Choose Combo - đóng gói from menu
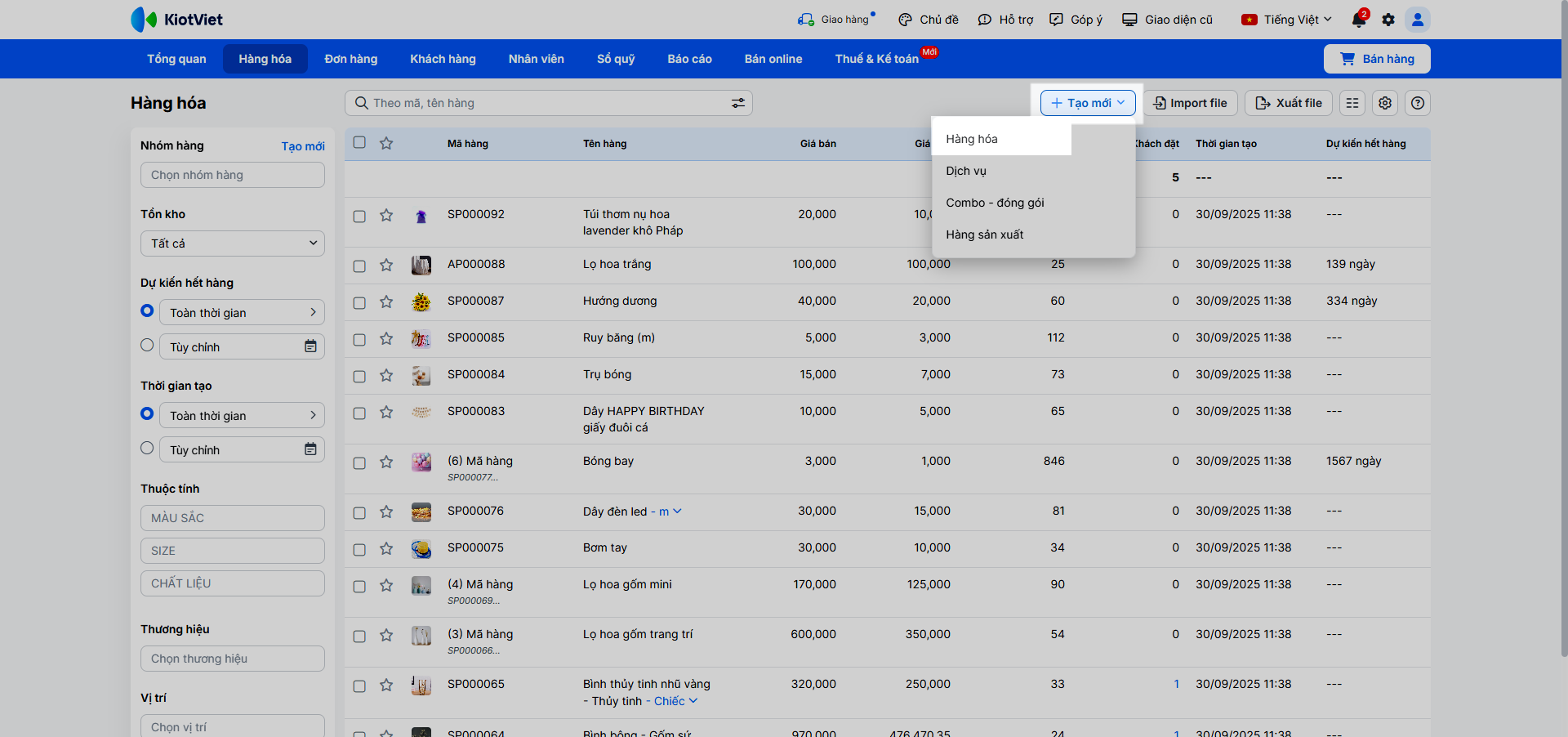Screen dimensions: 1568x737 tap(995, 203)
